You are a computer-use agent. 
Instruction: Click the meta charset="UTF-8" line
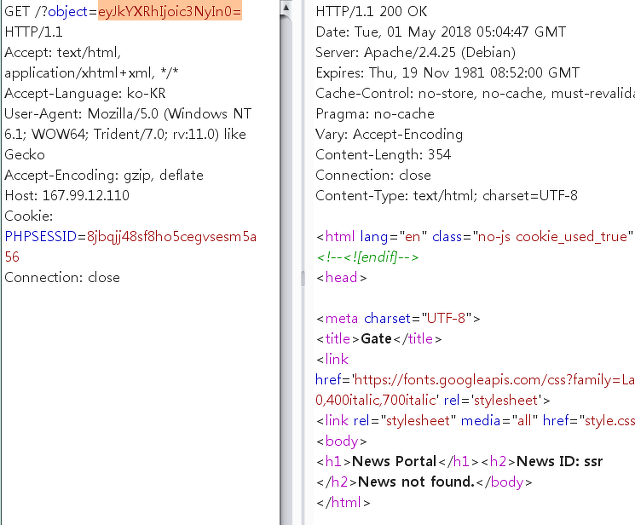(398, 318)
